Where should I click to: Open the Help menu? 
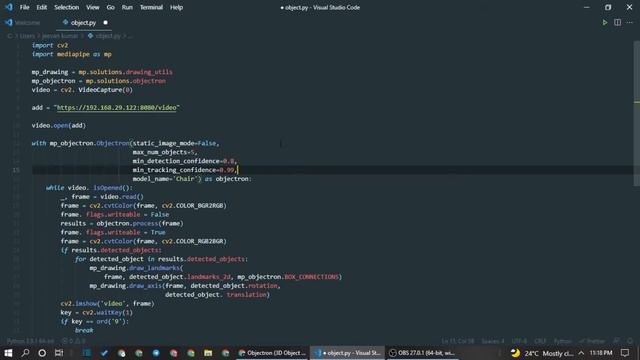click(176, 7)
